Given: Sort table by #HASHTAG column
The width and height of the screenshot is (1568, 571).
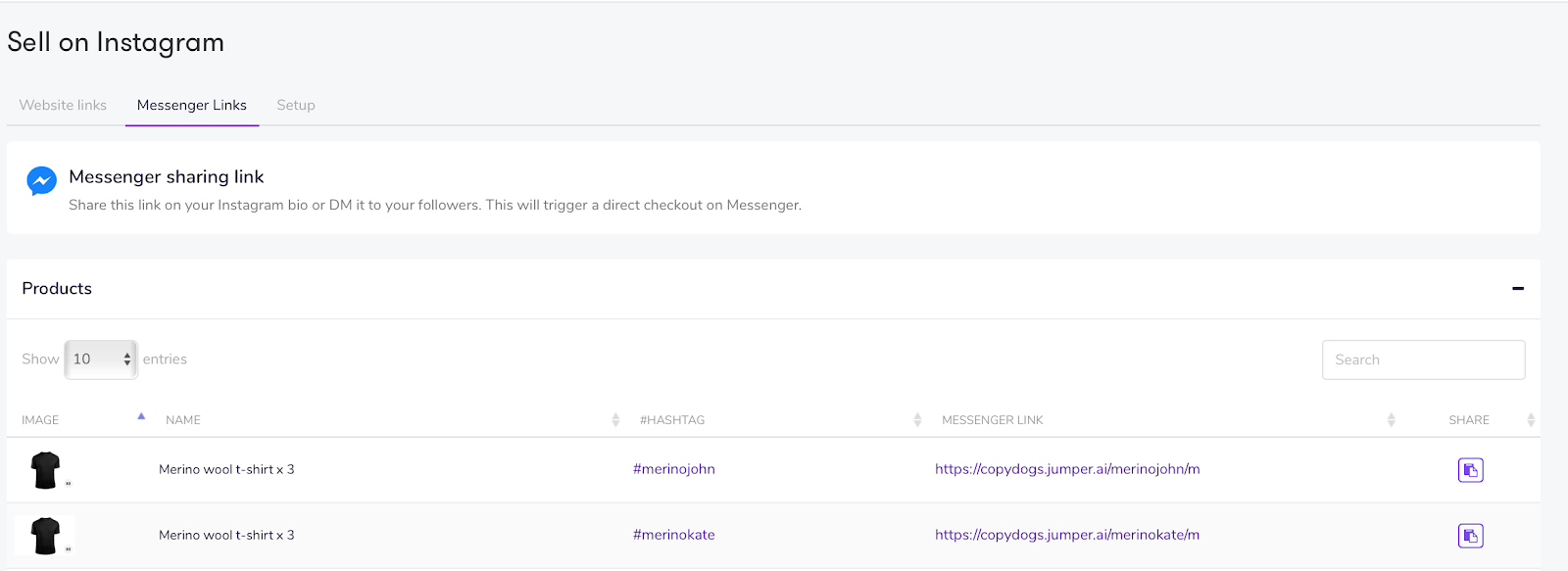Looking at the screenshot, I should pos(672,420).
